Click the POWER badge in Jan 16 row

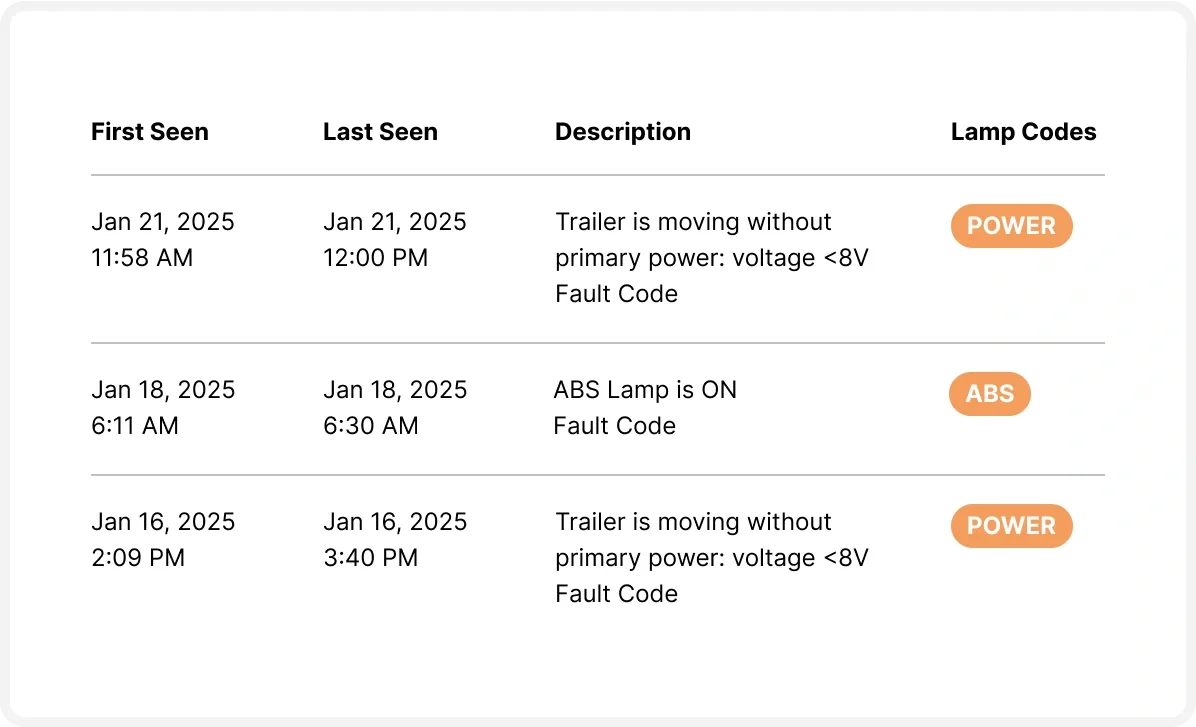point(1011,526)
